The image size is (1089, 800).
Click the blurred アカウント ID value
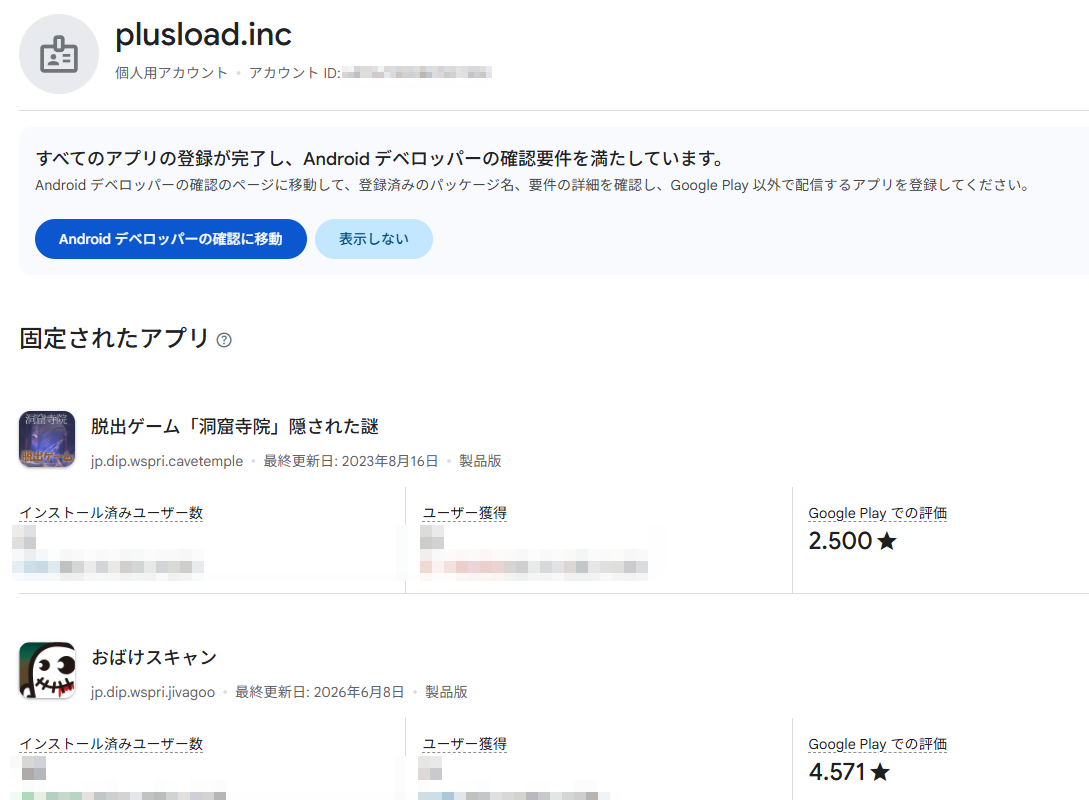coord(417,73)
